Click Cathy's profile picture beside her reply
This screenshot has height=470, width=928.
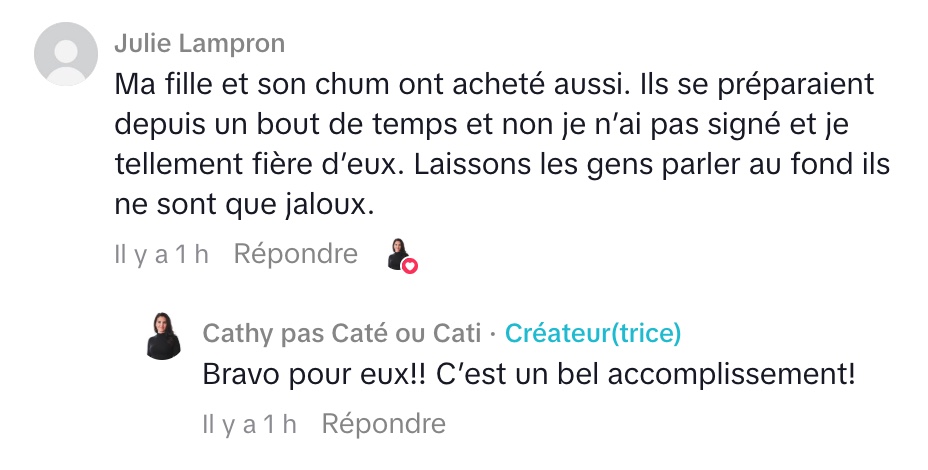point(164,335)
